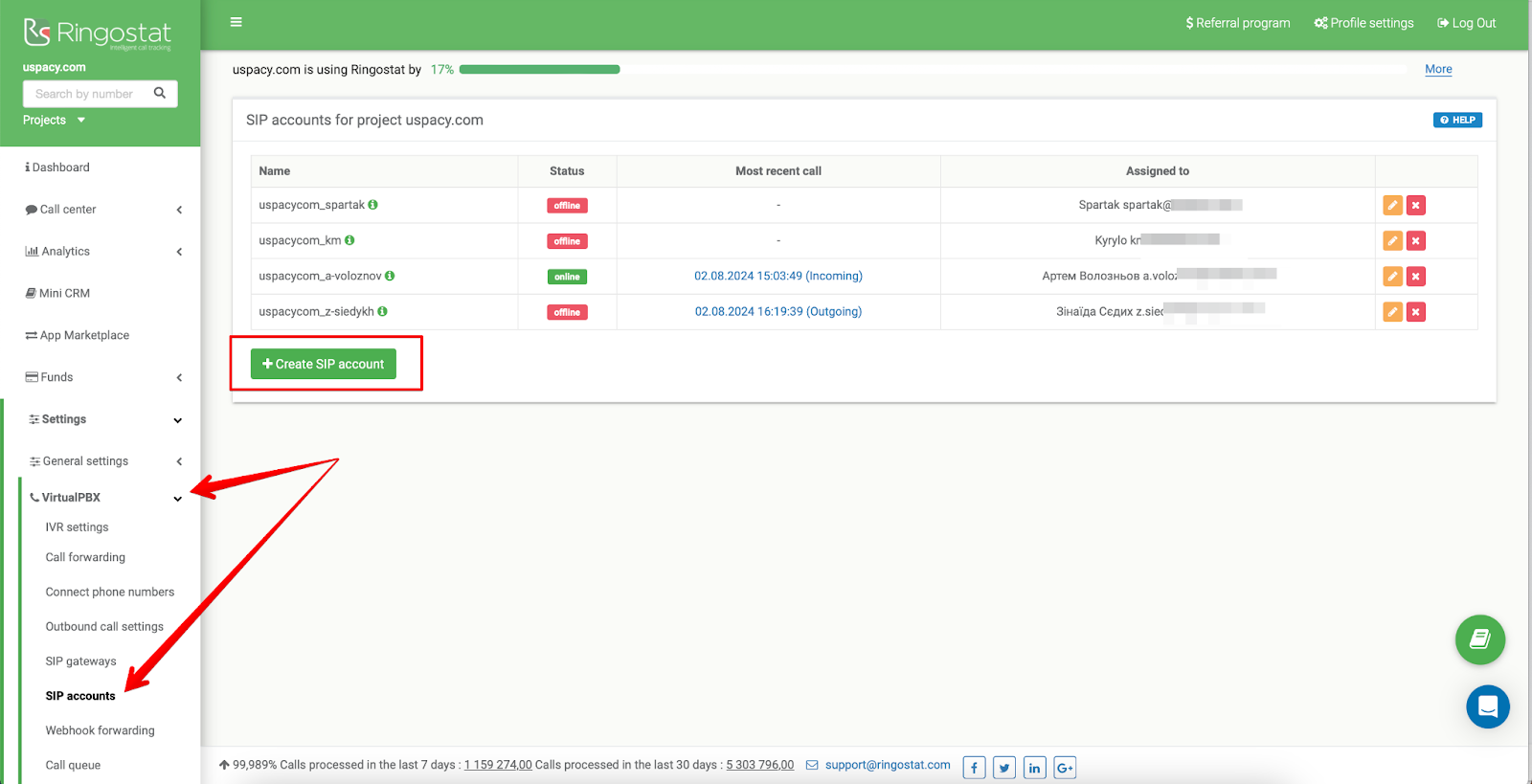Select SIP accounts menu item

[x=80, y=696]
